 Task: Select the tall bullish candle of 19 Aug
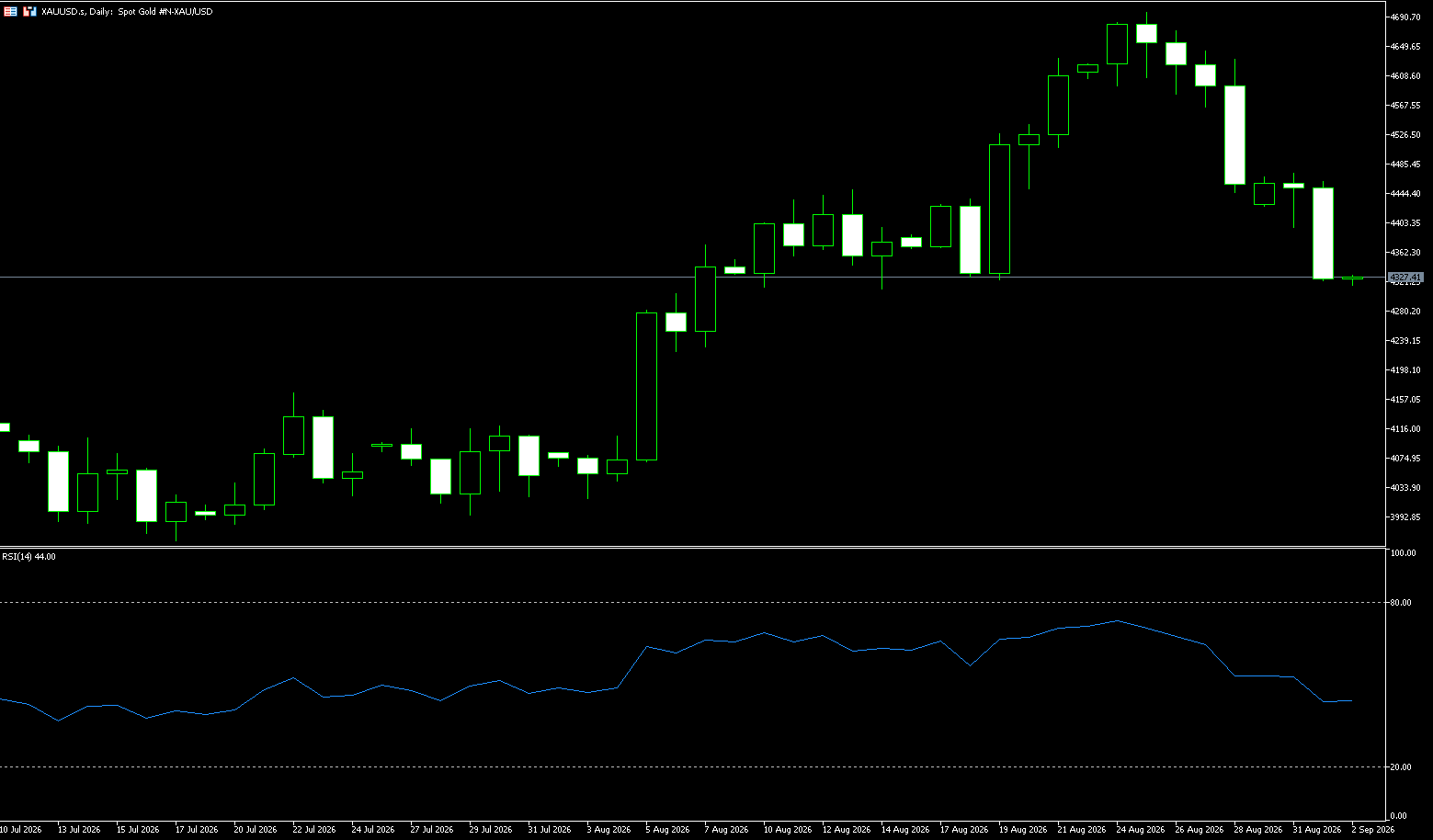(x=999, y=209)
